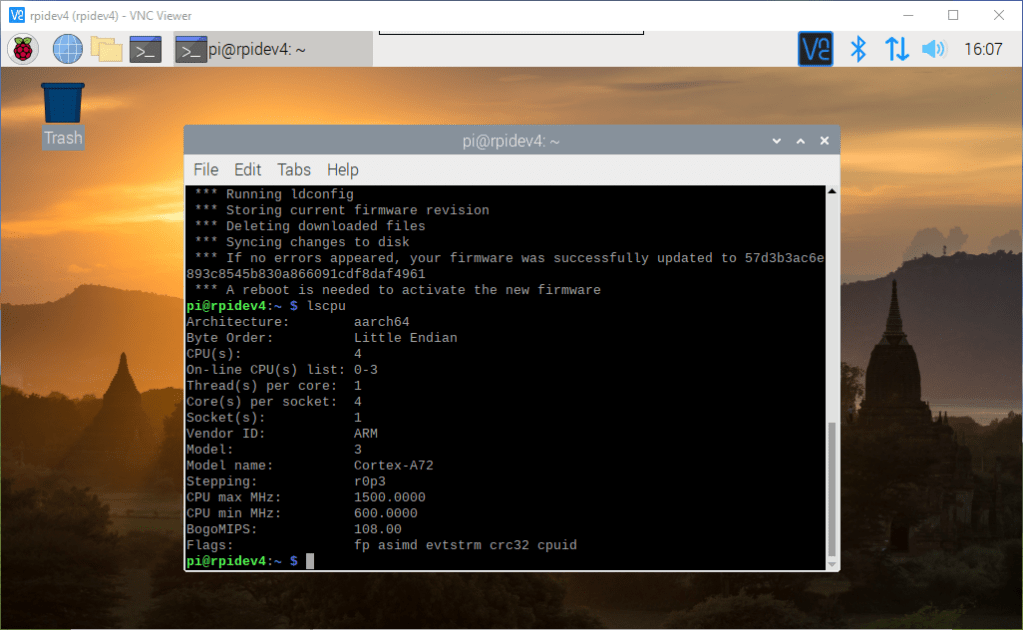The image size is (1023, 630).
Task: Launch the web browser from the taskbar
Action: [x=66, y=48]
